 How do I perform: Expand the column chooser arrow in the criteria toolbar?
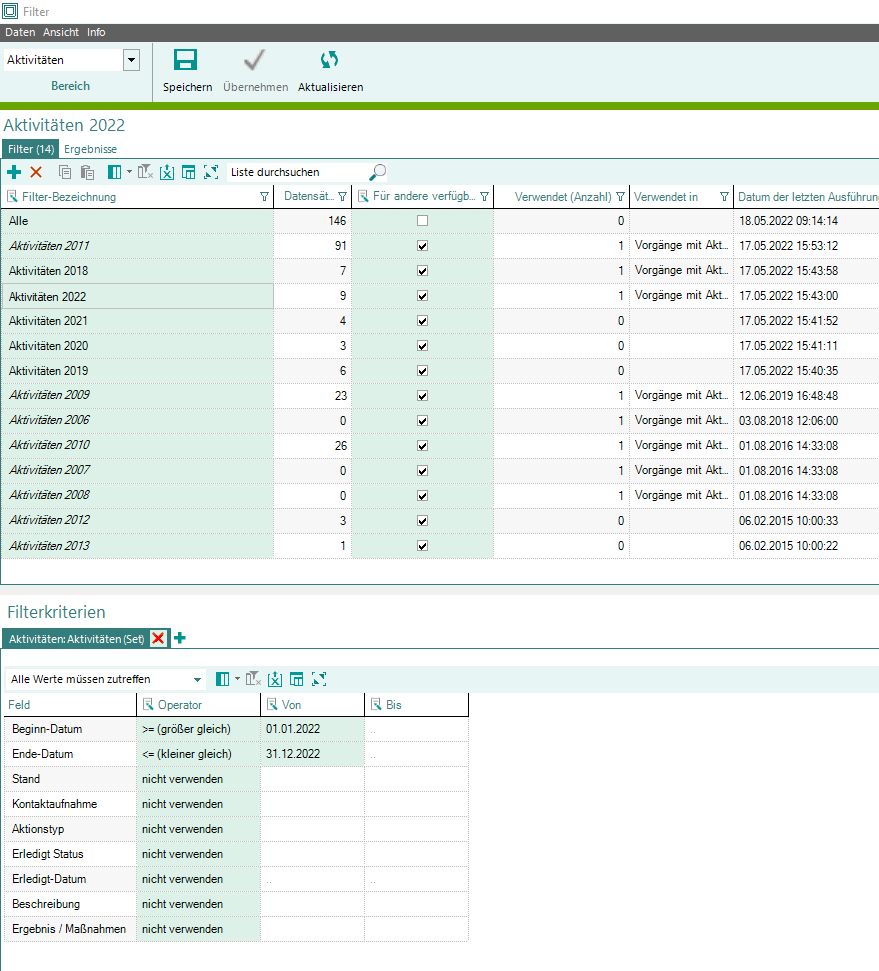click(237, 679)
